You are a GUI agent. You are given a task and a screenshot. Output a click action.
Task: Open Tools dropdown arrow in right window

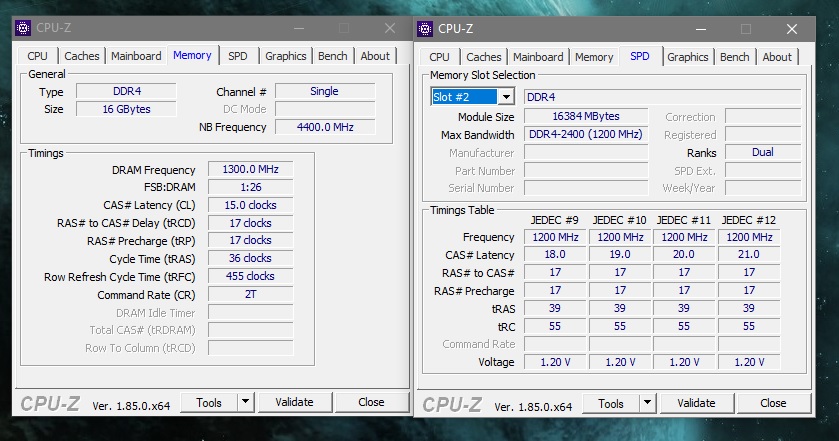[647, 403]
